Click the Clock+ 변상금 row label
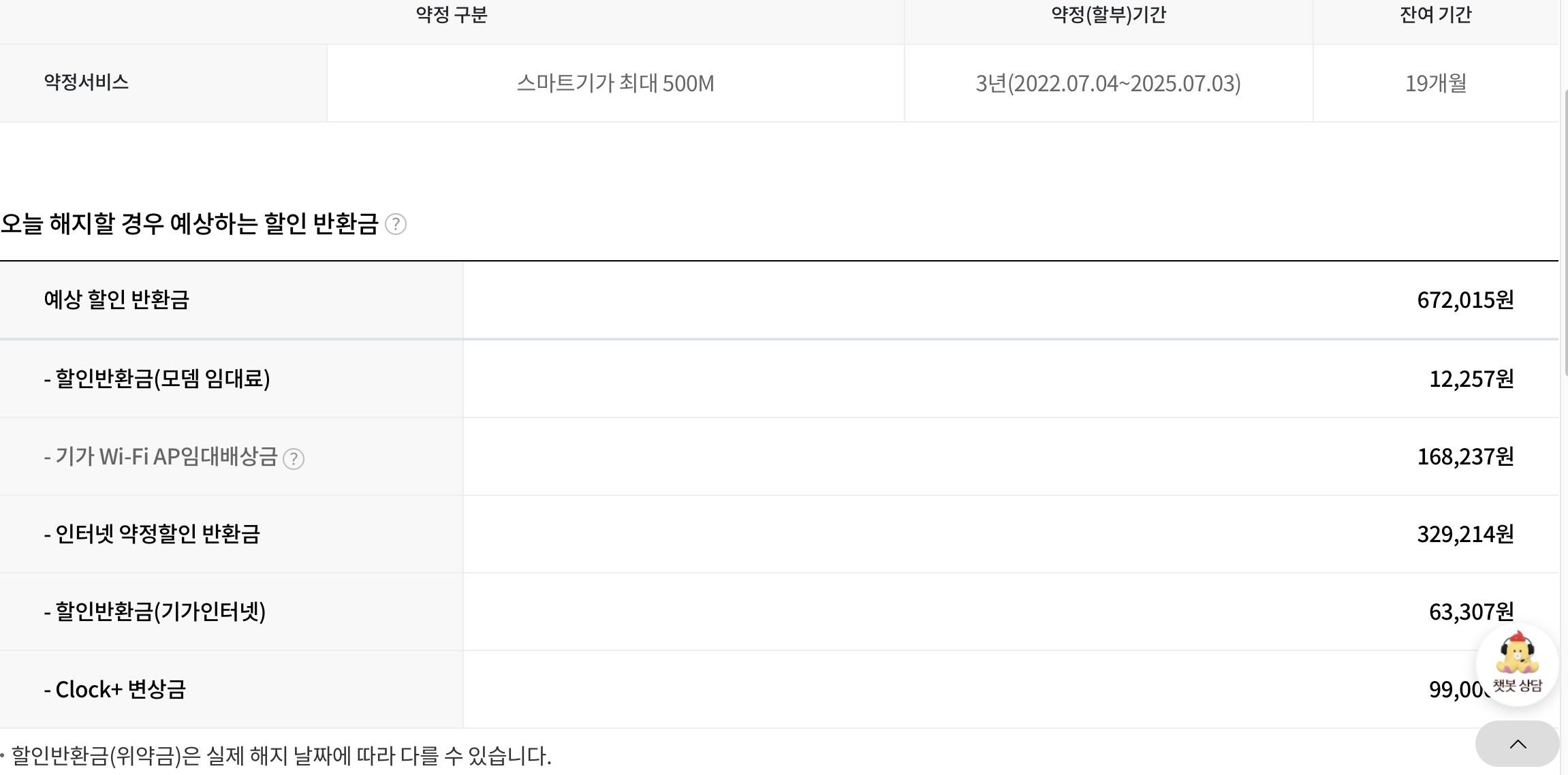Screen dimensions: 1568x775 (114, 689)
